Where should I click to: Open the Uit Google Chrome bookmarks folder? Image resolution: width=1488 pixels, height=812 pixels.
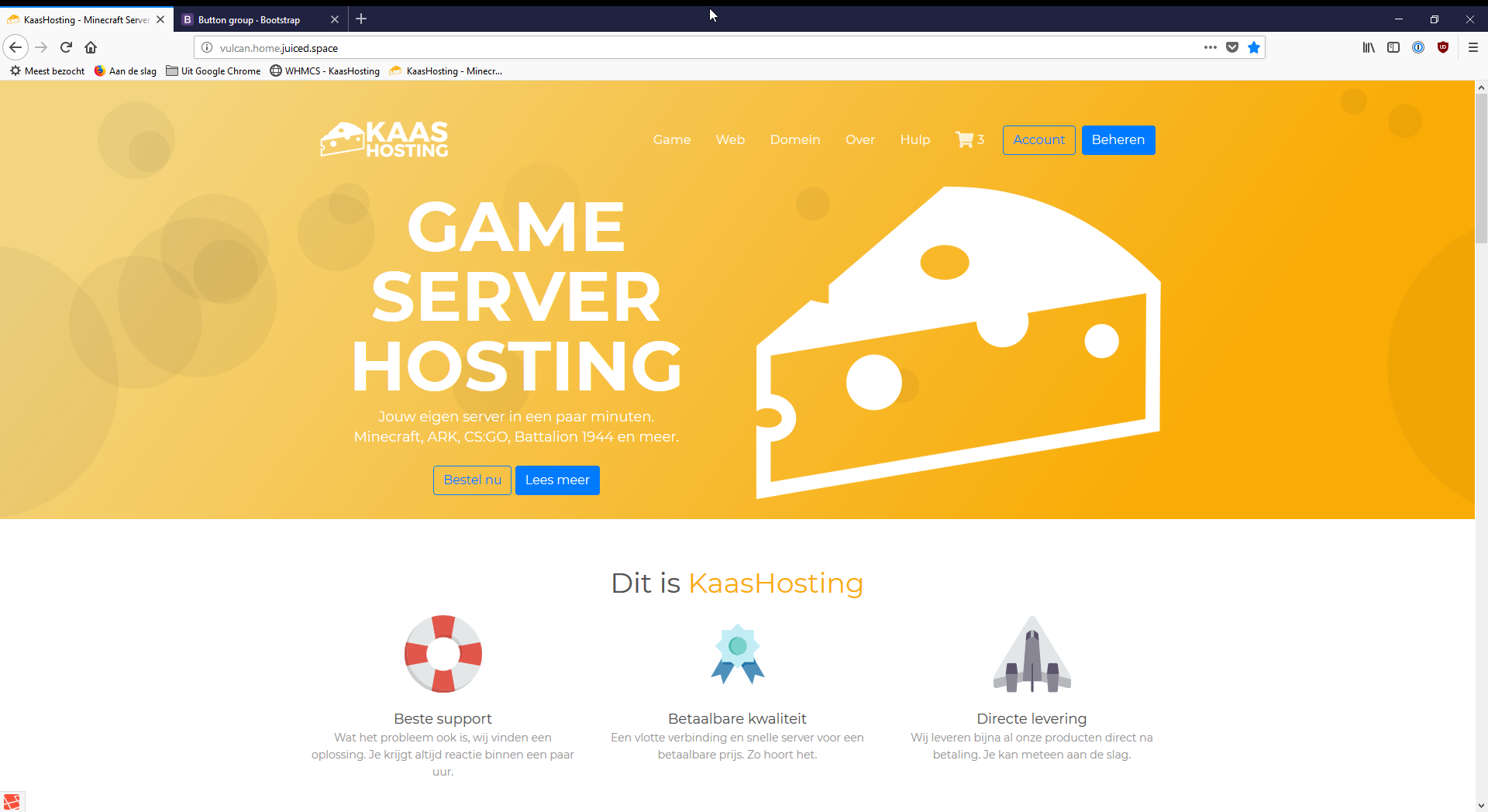pyautogui.click(x=213, y=71)
